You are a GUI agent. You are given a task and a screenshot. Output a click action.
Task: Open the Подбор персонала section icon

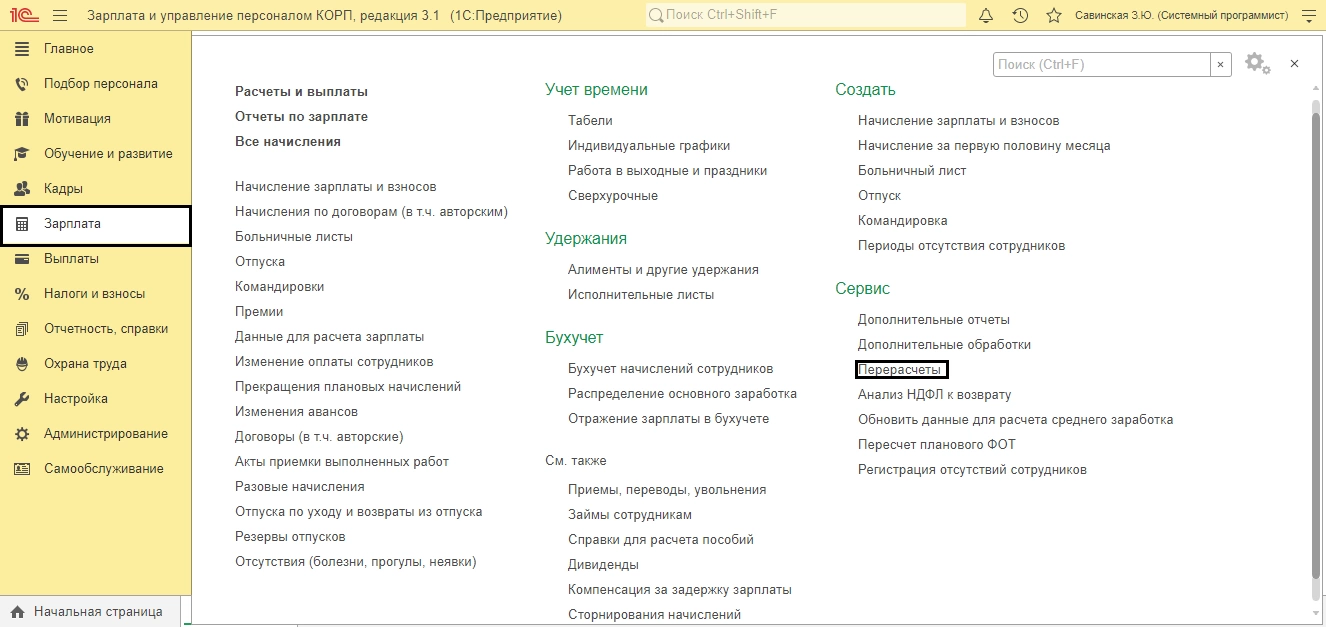coord(22,84)
